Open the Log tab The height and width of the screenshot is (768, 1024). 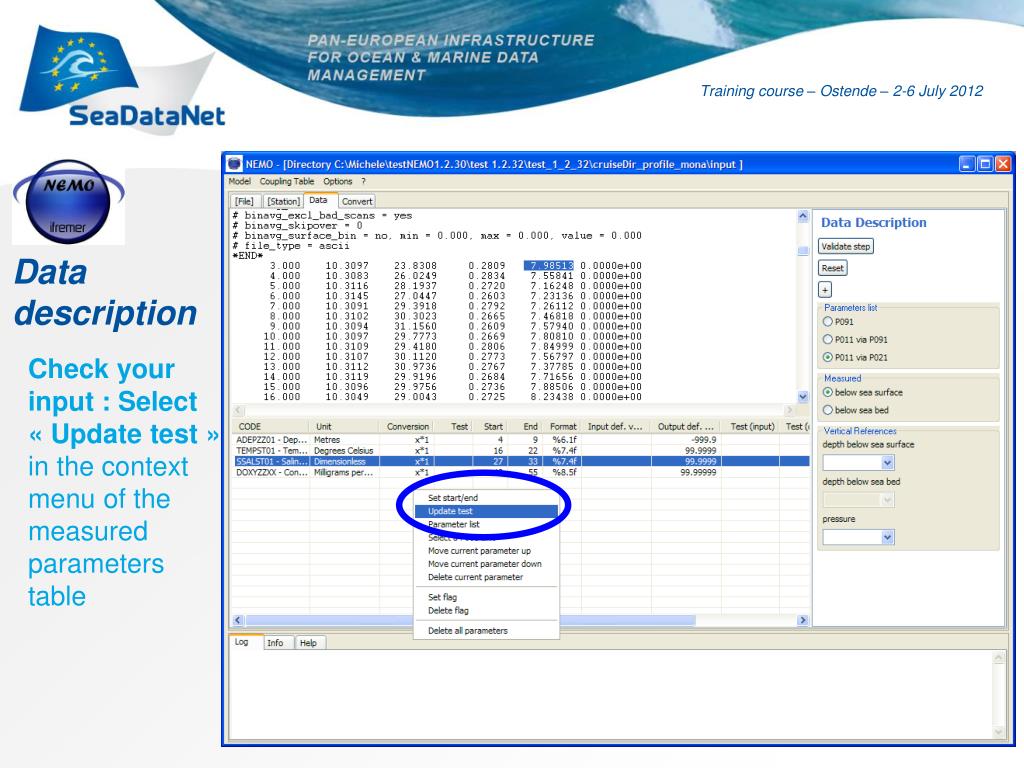pyautogui.click(x=242, y=642)
